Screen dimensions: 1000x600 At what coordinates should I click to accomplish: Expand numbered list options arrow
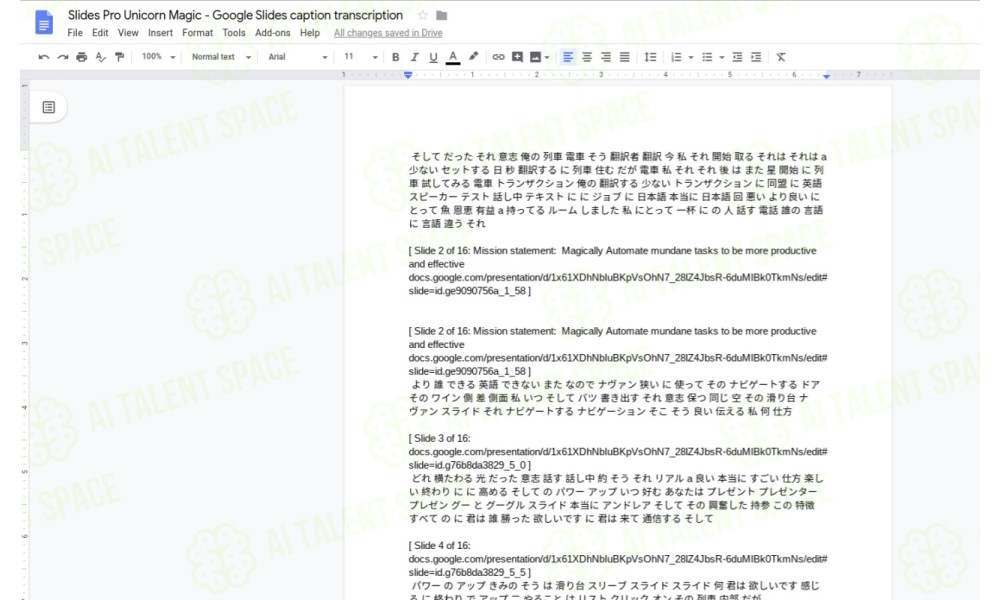(x=691, y=58)
